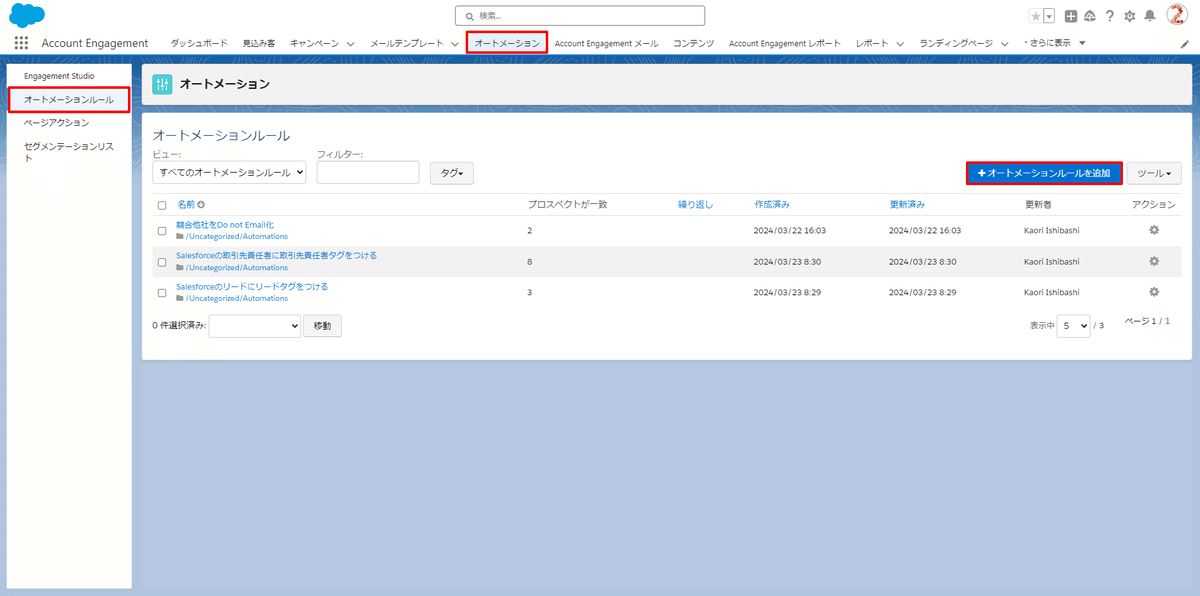This screenshot has height=596, width=1200.
Task: Open セグメンテーションリスト in the sidebar
Action: pos(69,152)
